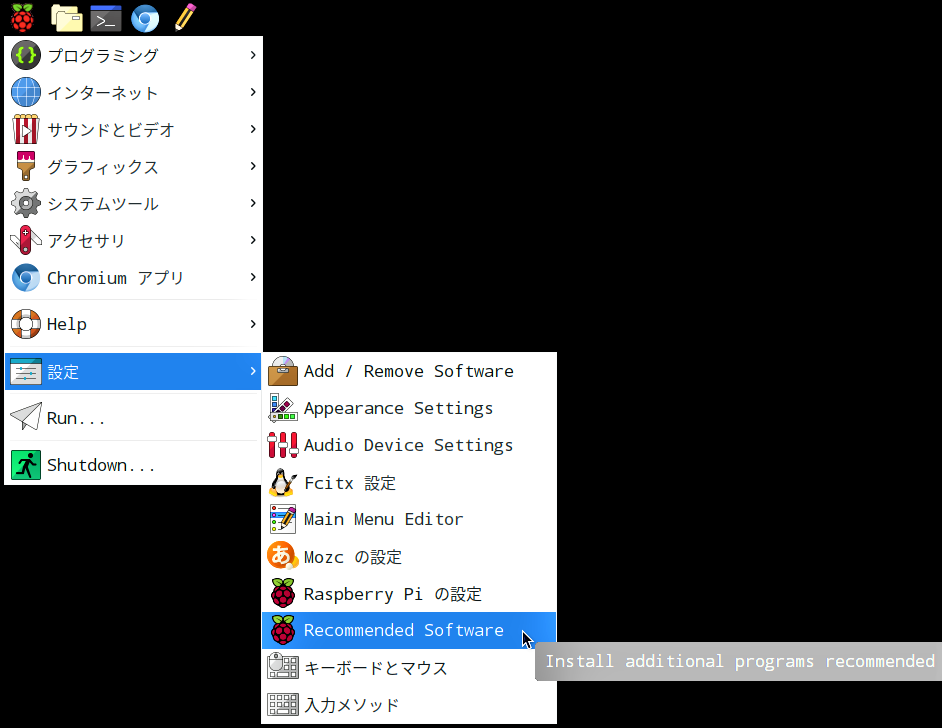942x728 pixels.
Task: Click the キーボードとマウス keyboard-mouse icon
Action: point(283,667)
